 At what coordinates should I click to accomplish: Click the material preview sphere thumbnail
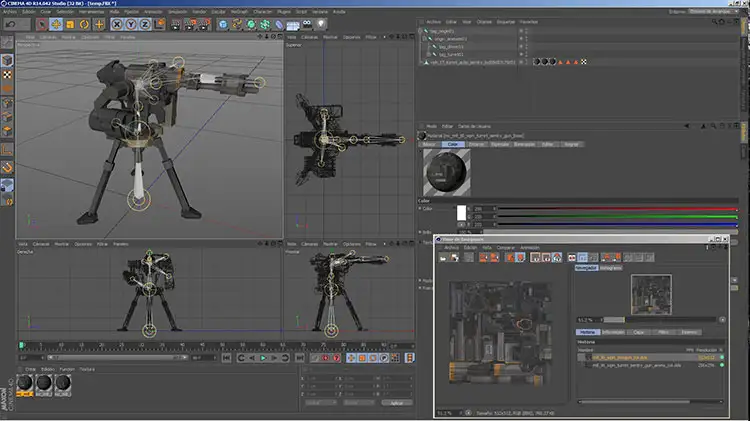pyautogui.click(x=446, y=172)
